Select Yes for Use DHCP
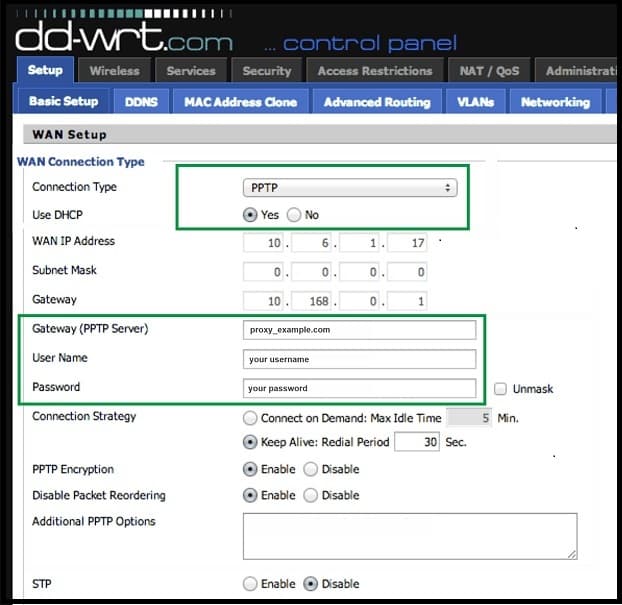The width and height of the screenshot is (622, 605). (x=250, y=215)
